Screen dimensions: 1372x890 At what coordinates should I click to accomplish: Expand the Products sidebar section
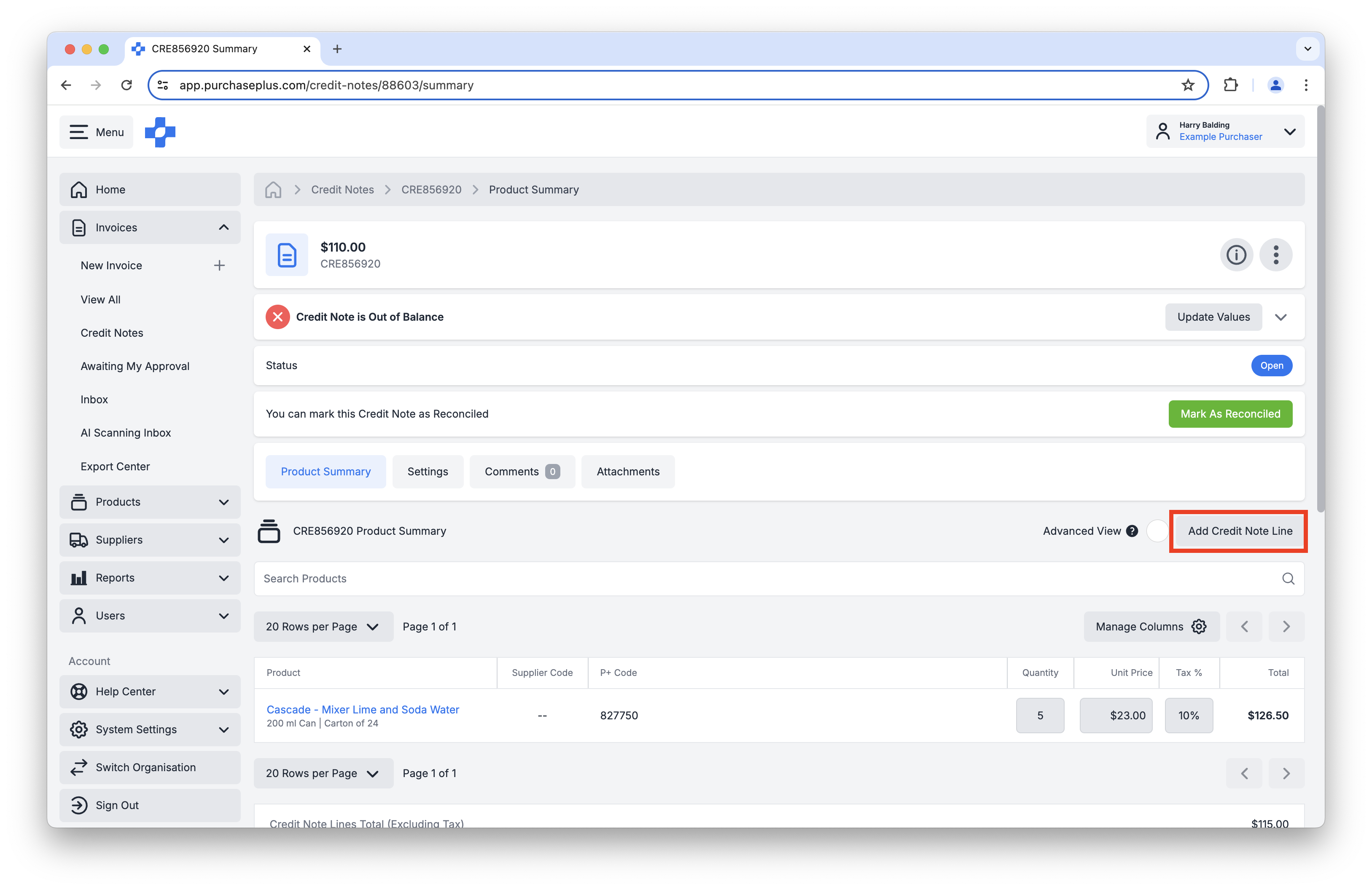[150, 502]
